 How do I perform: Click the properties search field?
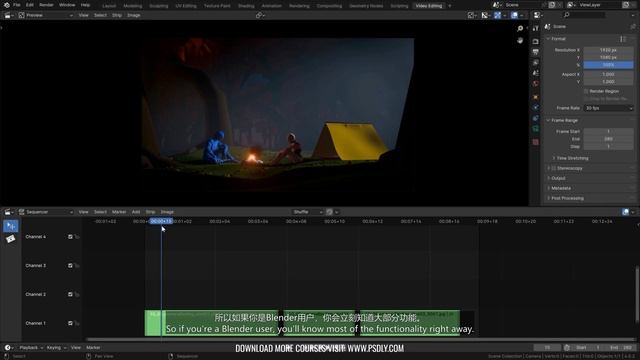[584, 15]
